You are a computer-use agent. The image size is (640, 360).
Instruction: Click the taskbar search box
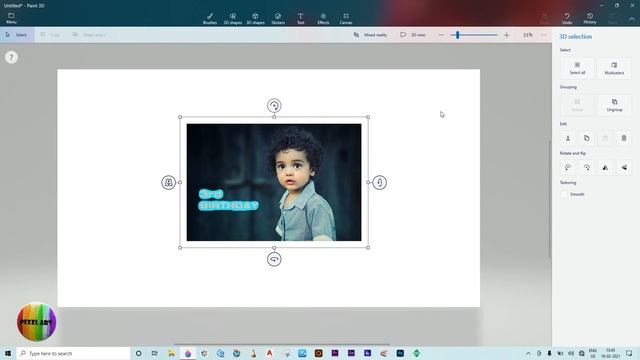click(73, 353)
